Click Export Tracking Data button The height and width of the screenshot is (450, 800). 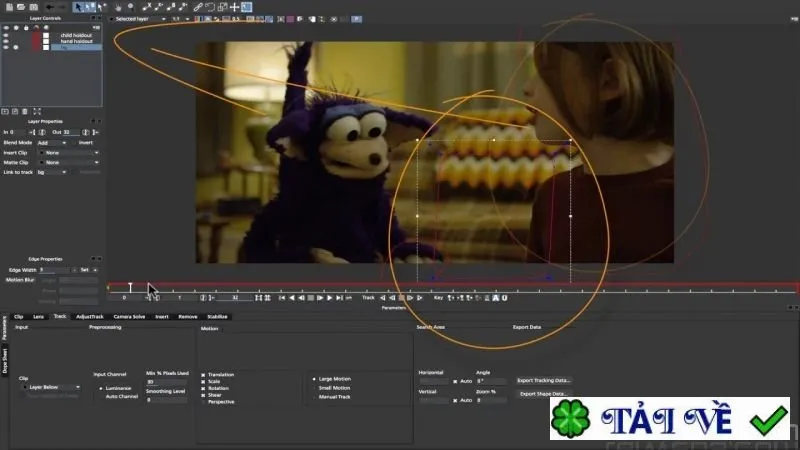pyautogui.click(x=544, y=381)
